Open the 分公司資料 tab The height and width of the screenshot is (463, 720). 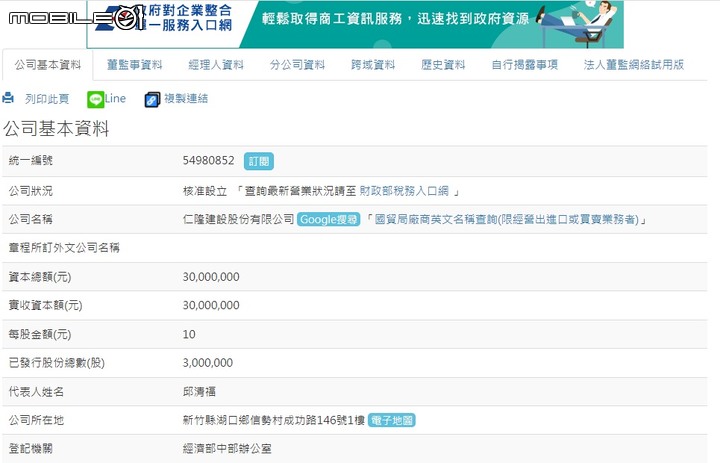pyautogui.click(x=297, y=65)
